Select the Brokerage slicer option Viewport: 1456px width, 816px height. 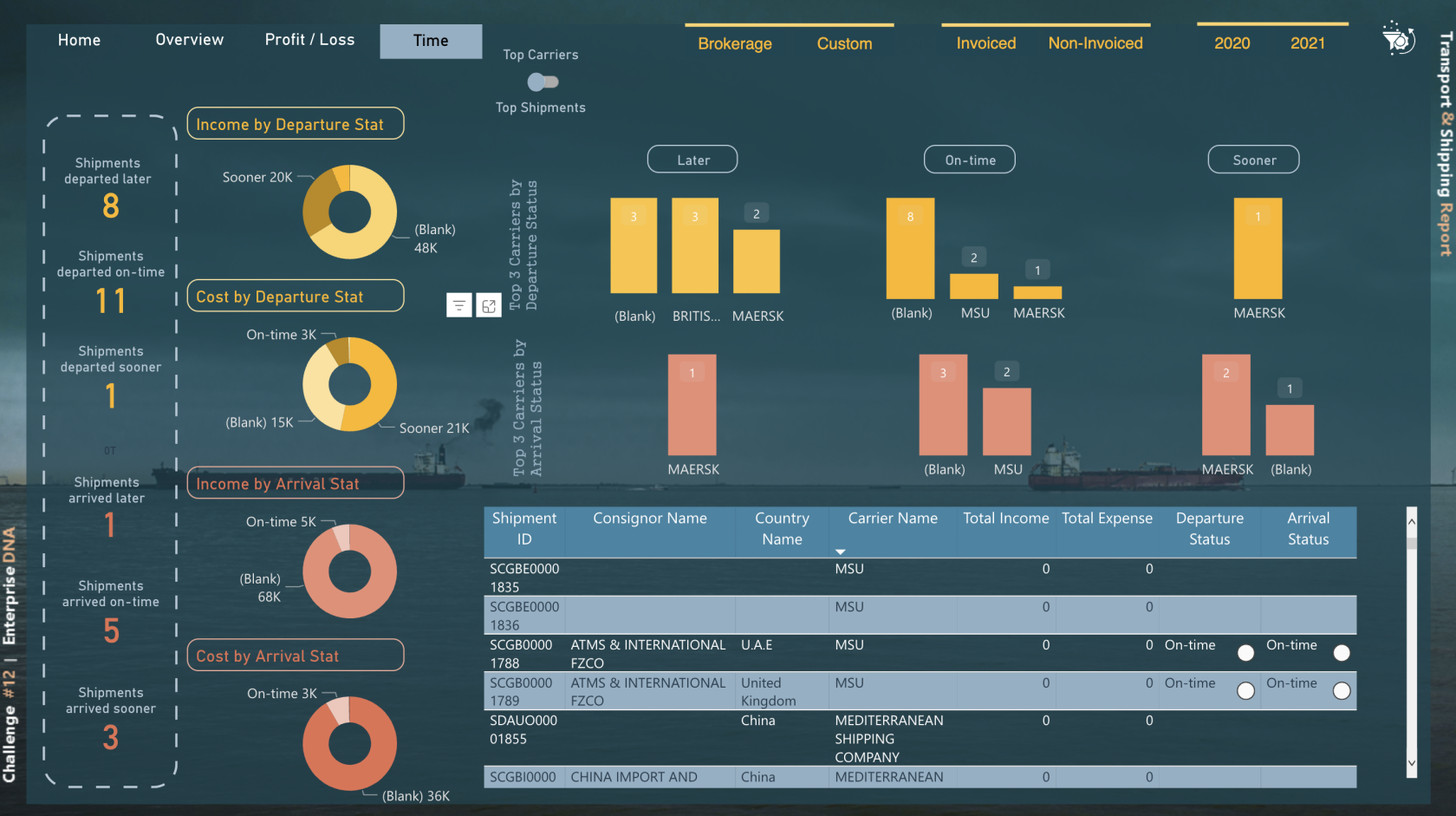[x=735, y=43]
